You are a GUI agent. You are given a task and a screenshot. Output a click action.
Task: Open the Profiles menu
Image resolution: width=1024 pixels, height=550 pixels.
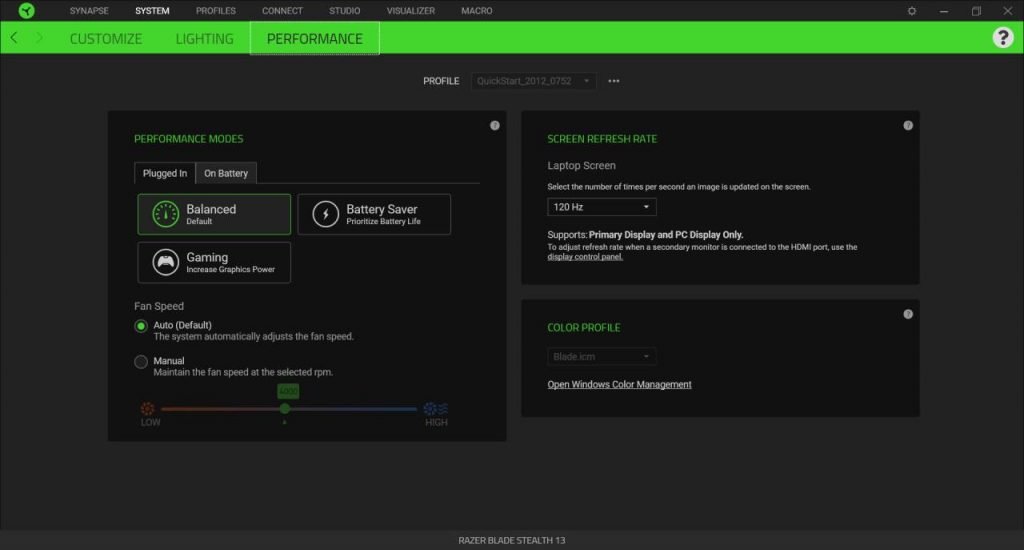216,10
